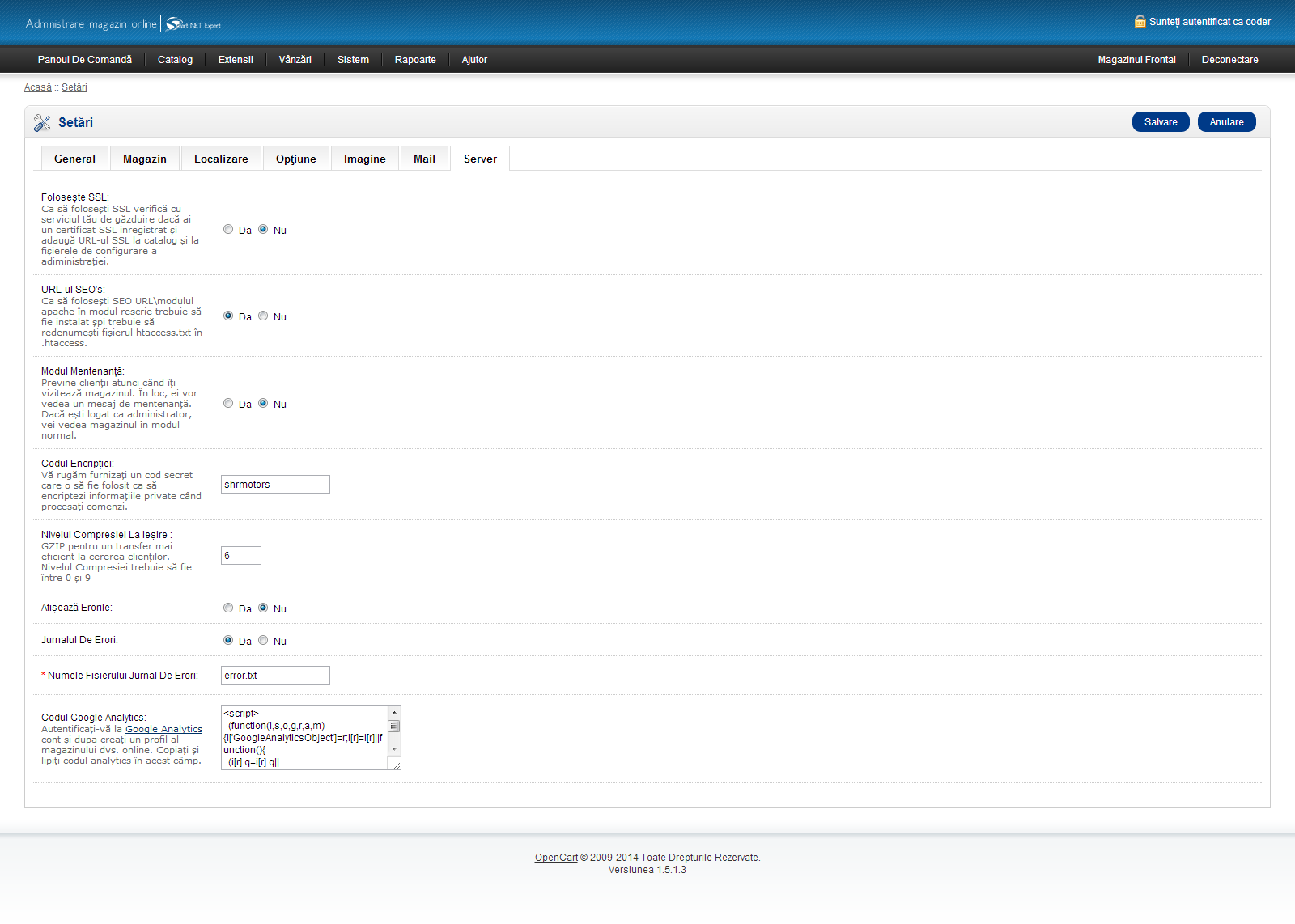Image resolution: width=1295 pixels, height=924 pixels.
Task: Click the Start NET Expert logo
Action: pyautogui.click(x=193, y=24)
